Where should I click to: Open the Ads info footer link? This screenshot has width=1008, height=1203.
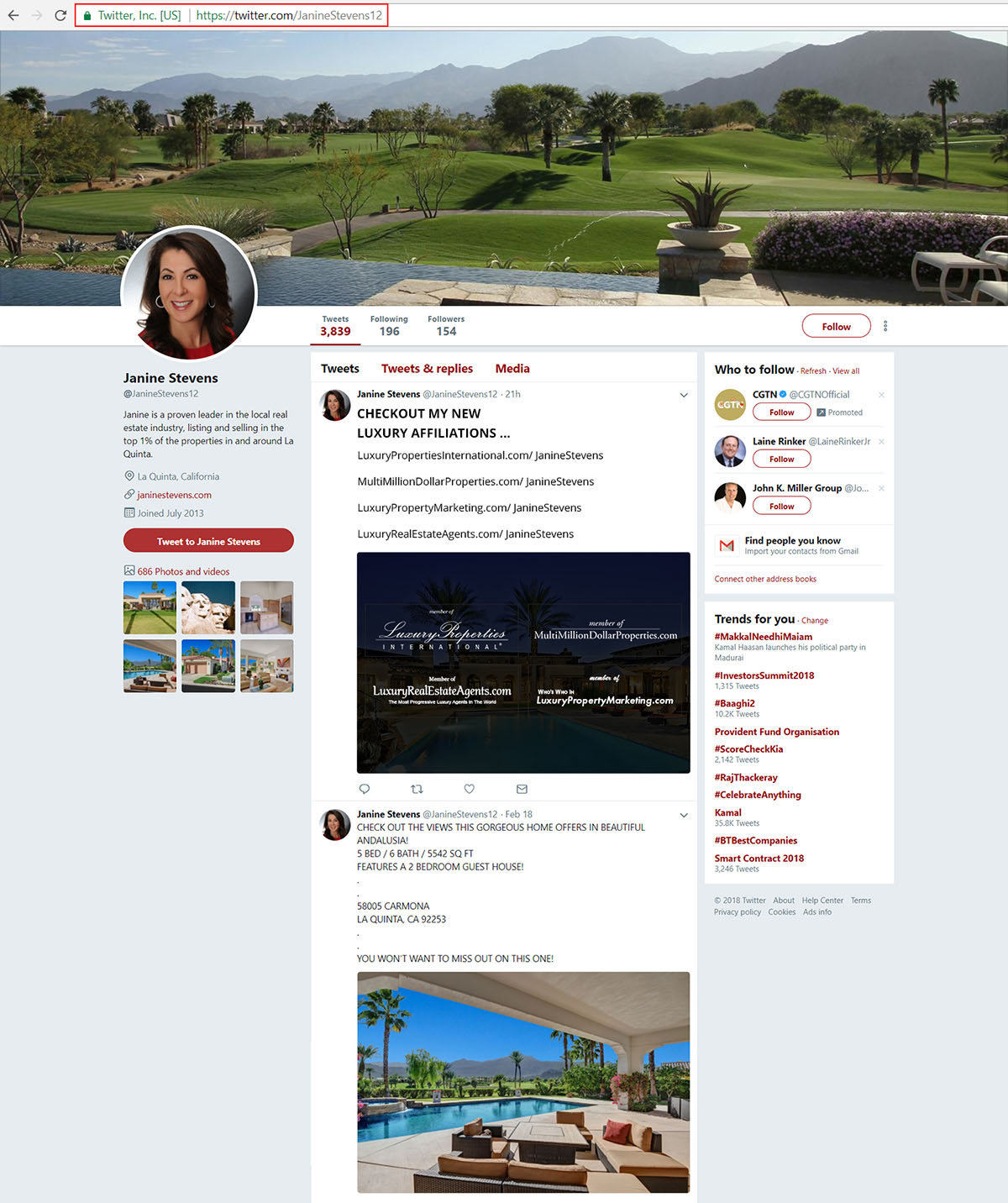817,912
